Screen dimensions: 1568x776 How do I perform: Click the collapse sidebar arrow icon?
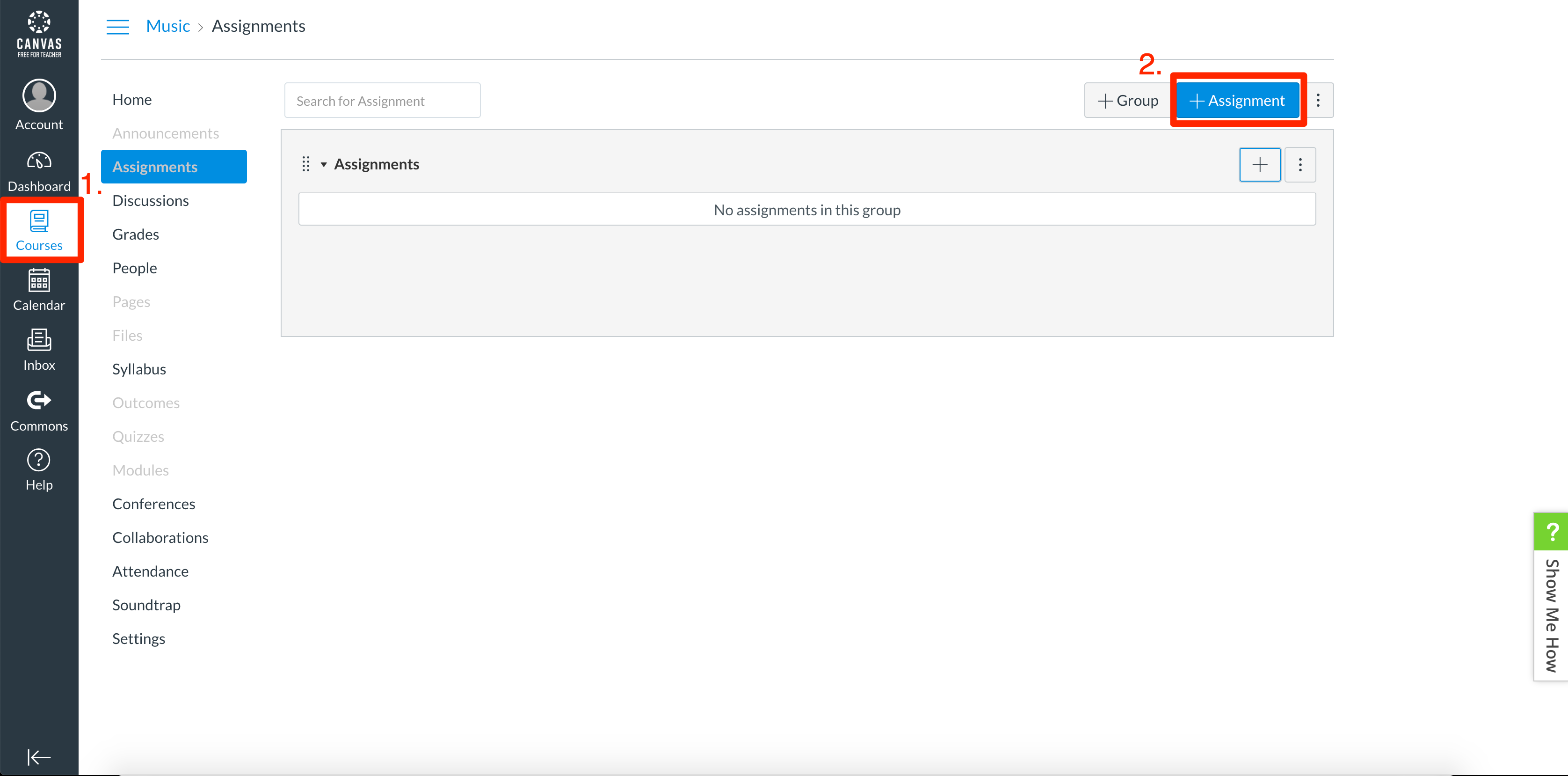click(x=39, y=756)
